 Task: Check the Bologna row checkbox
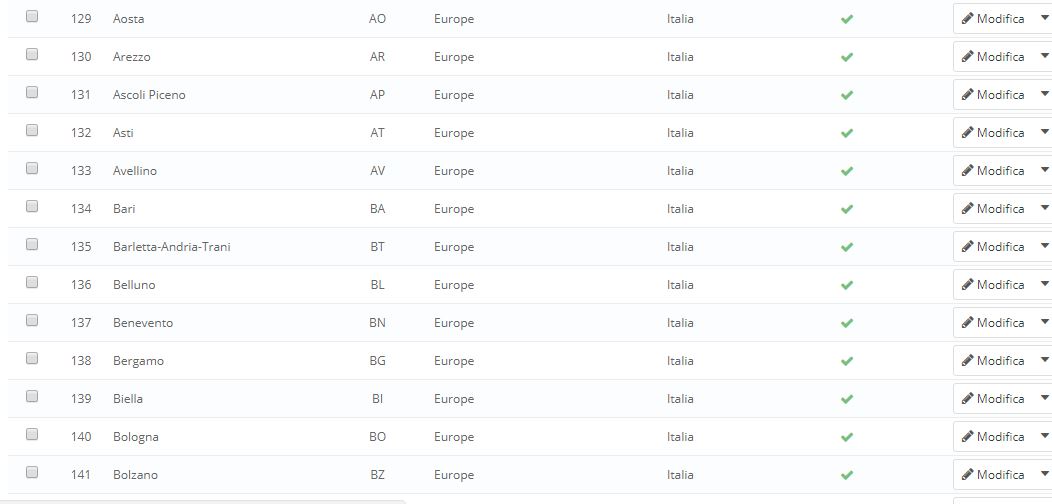click(32, 435)
